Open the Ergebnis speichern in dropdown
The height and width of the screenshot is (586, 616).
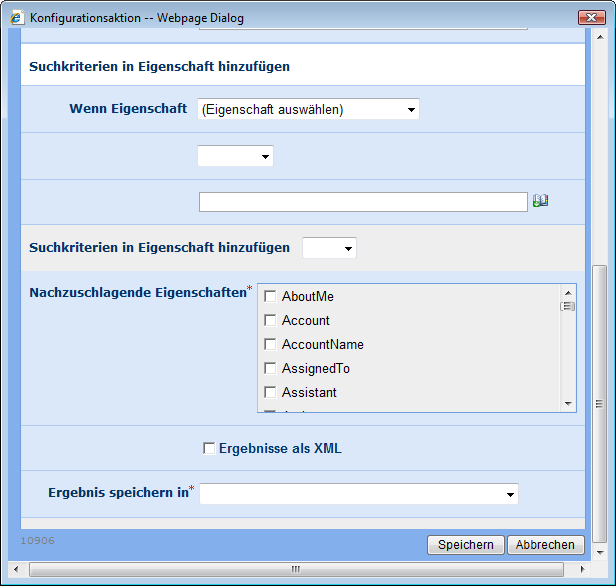pos(359,494)
